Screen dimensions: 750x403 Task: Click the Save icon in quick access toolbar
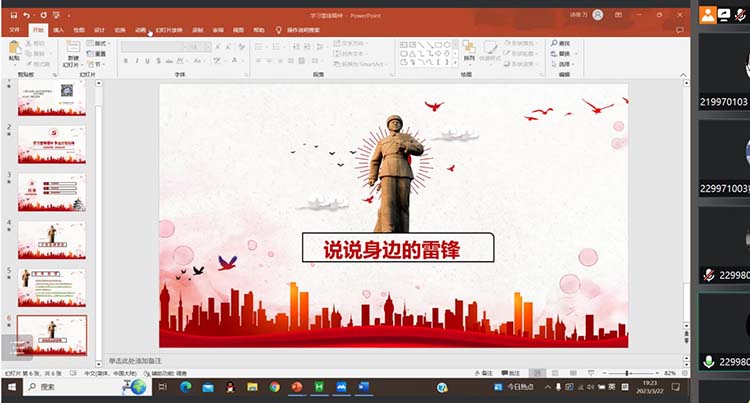pos(13,16)
